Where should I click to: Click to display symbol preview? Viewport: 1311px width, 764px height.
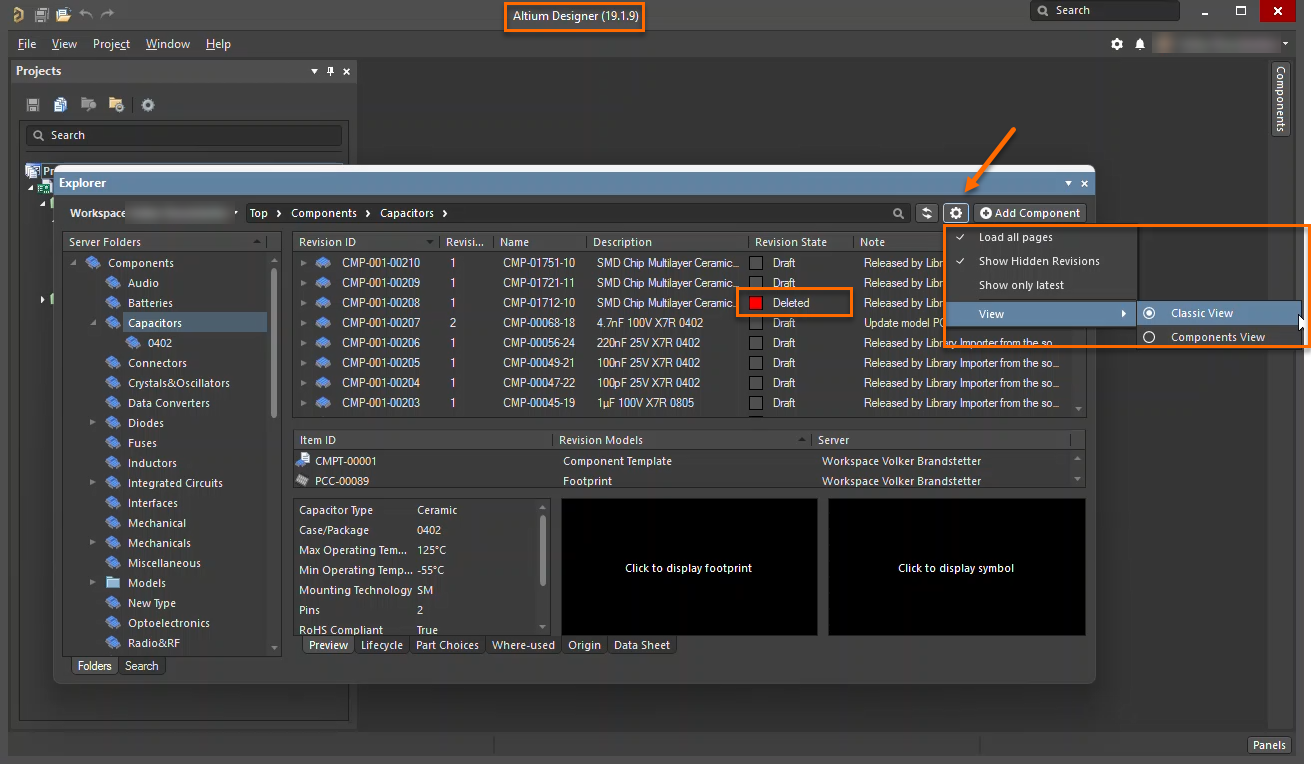[956, 567]
